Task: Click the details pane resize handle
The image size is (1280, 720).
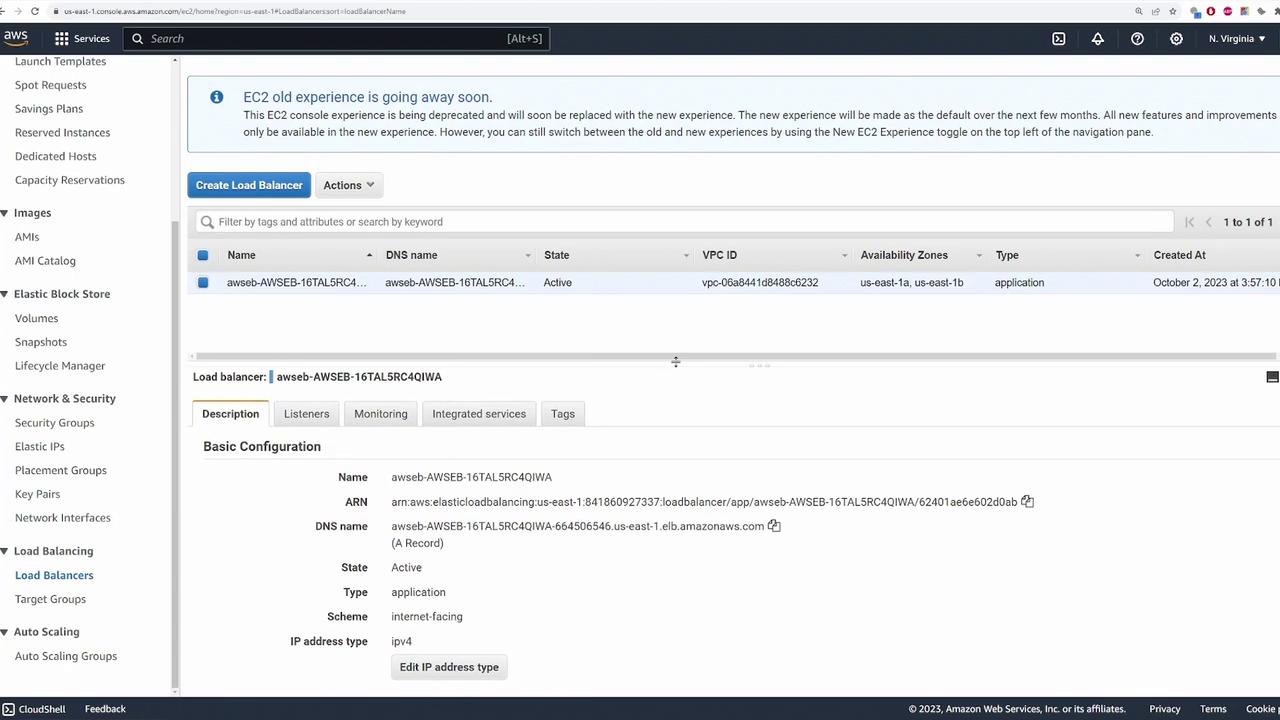Action: 760,365
